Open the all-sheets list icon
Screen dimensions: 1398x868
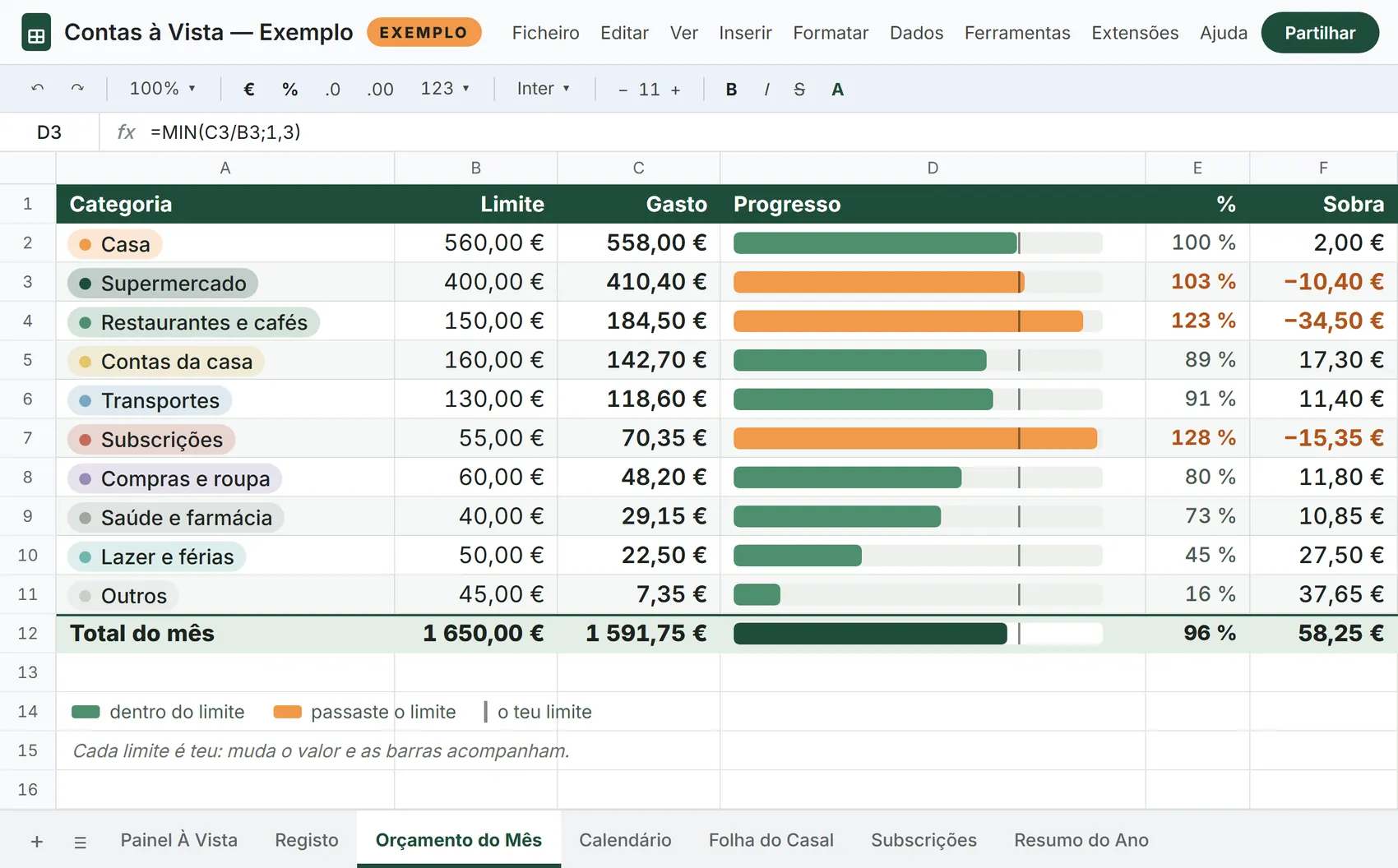tap(80, 842)
